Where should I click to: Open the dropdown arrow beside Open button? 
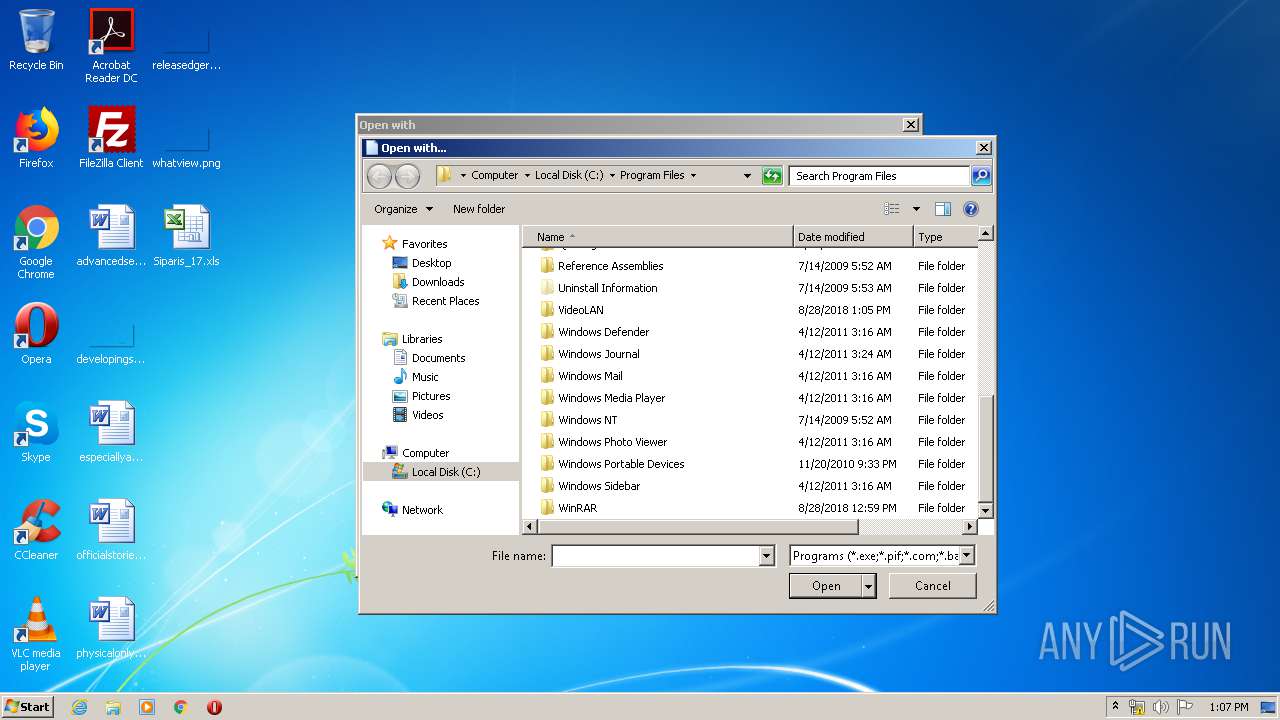tap(868, 586)
